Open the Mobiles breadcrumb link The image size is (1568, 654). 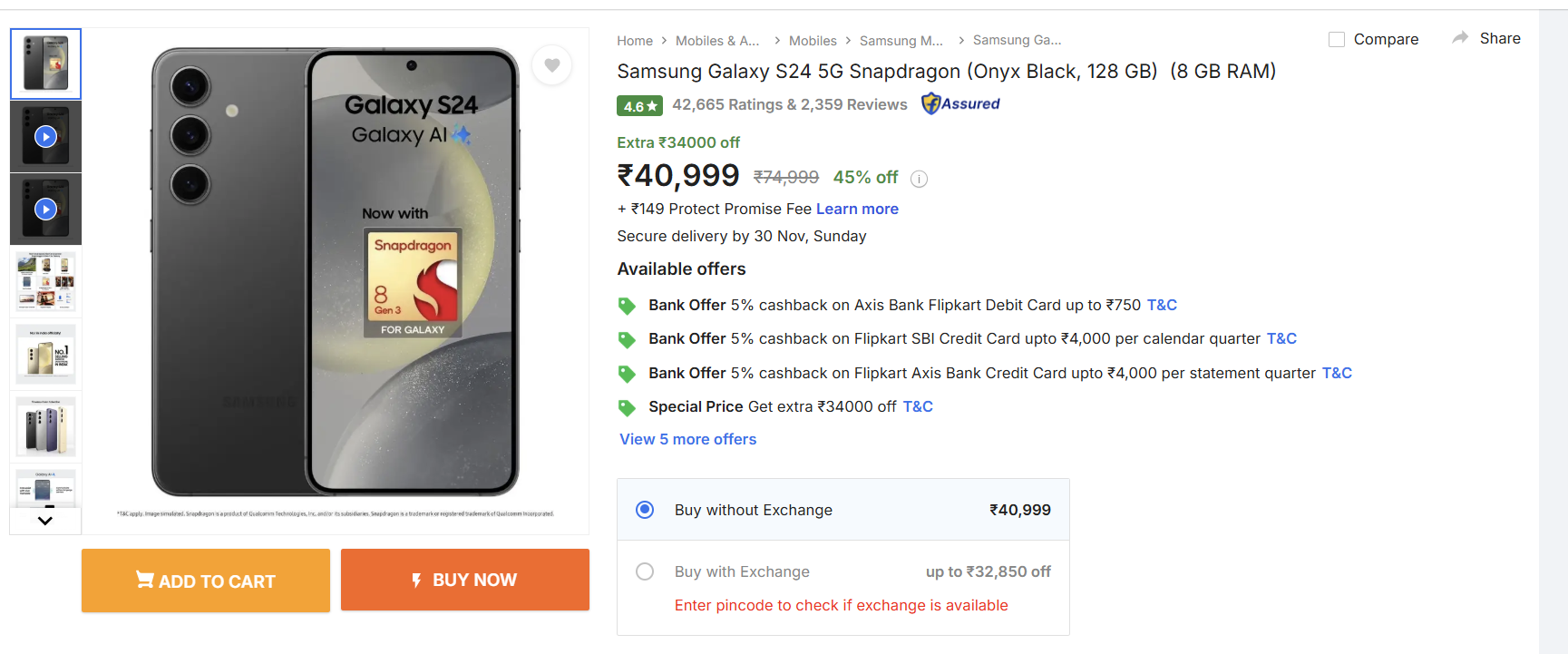pos(813,41)
